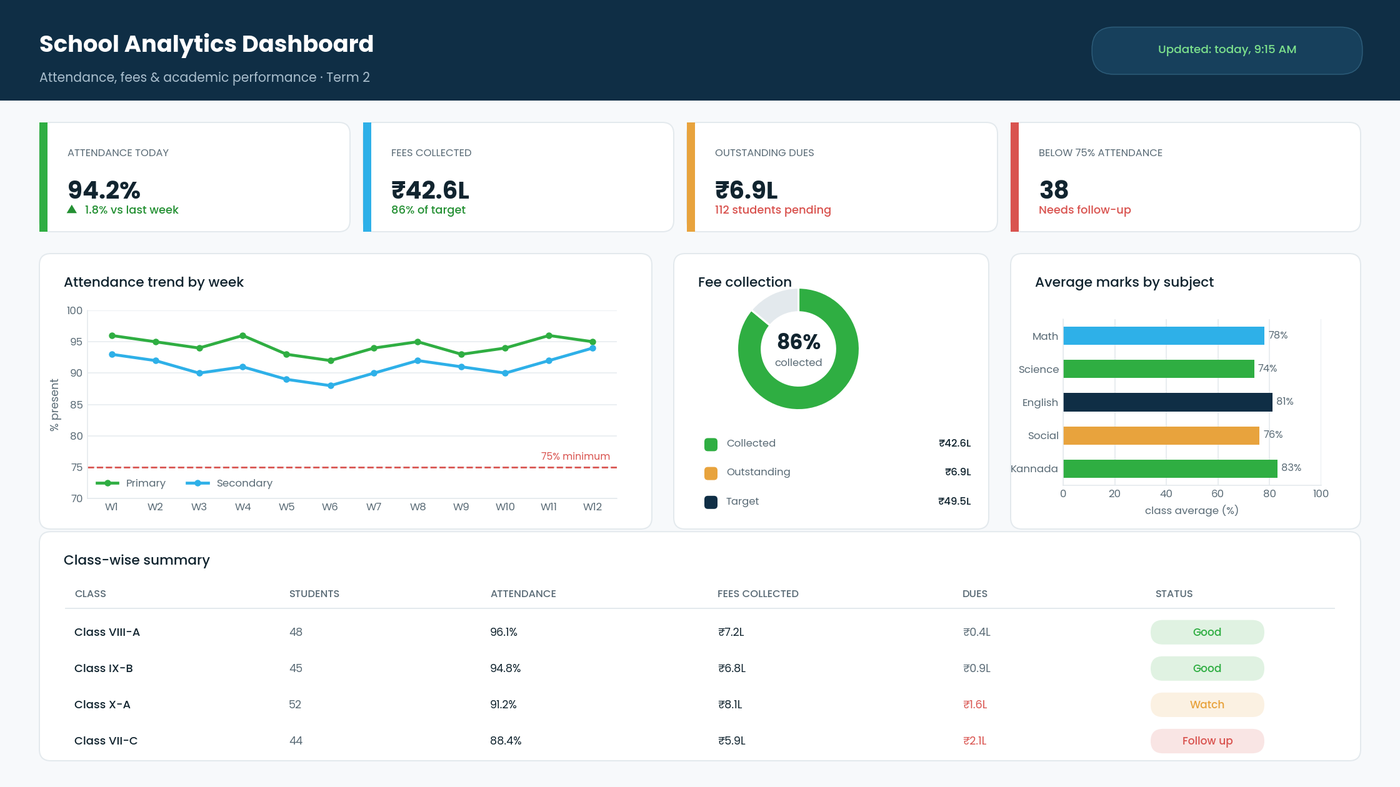Click the Science bar in marks chart
Viewport: 1400px width, 787px height.
pyautogui.click(x=1158, y=369)
